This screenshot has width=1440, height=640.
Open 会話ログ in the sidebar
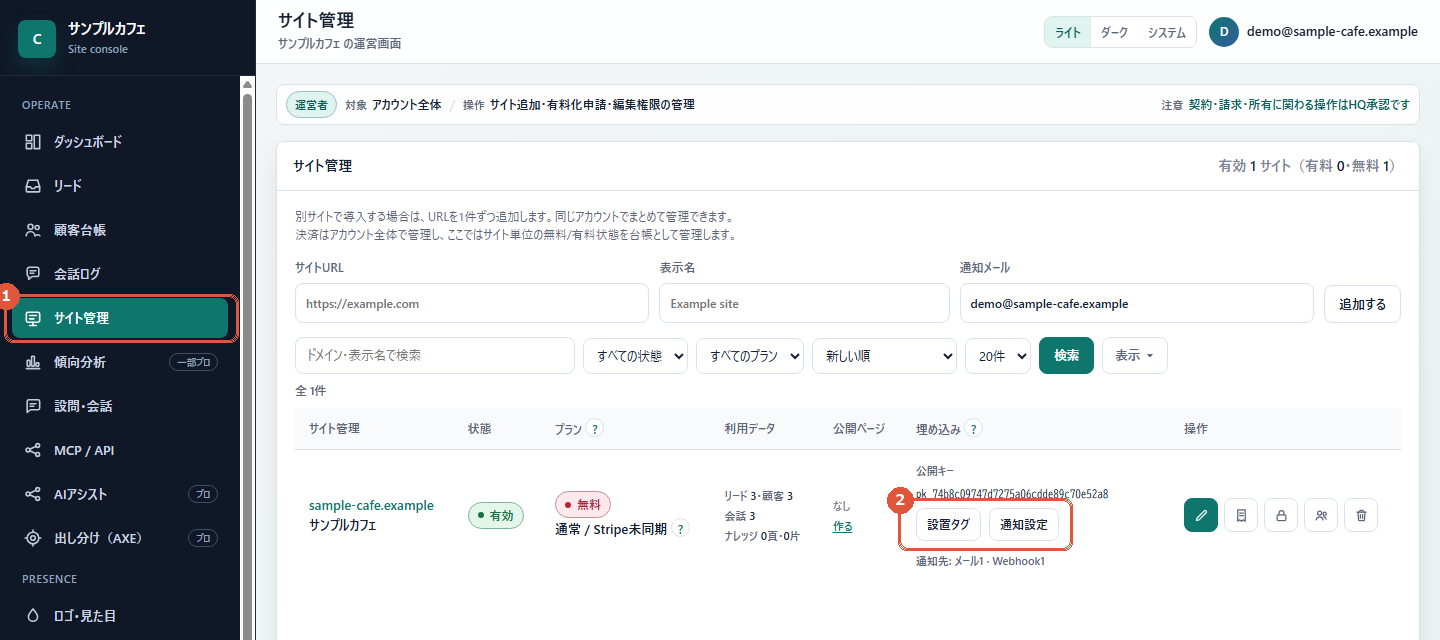tap(120, 274)
